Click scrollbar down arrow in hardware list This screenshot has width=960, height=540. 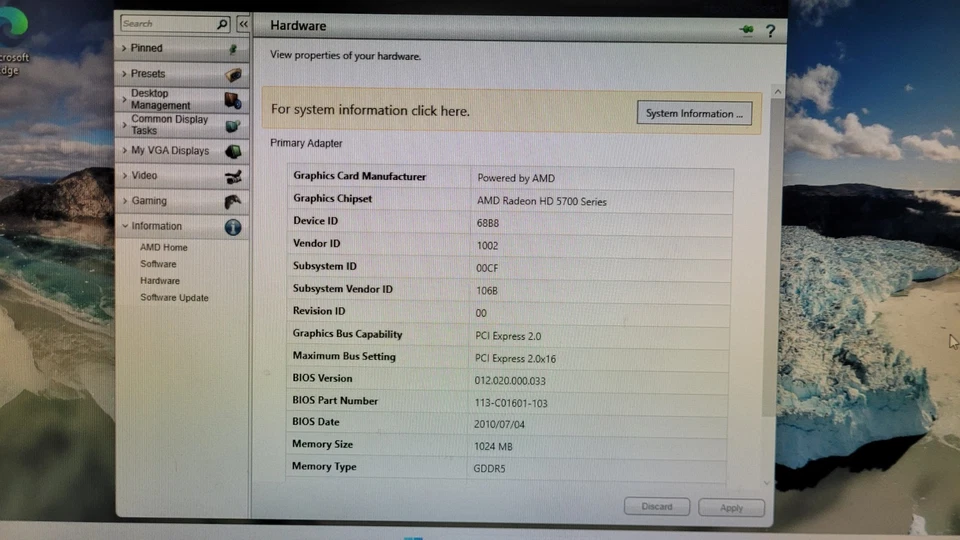tap(767, 483)
